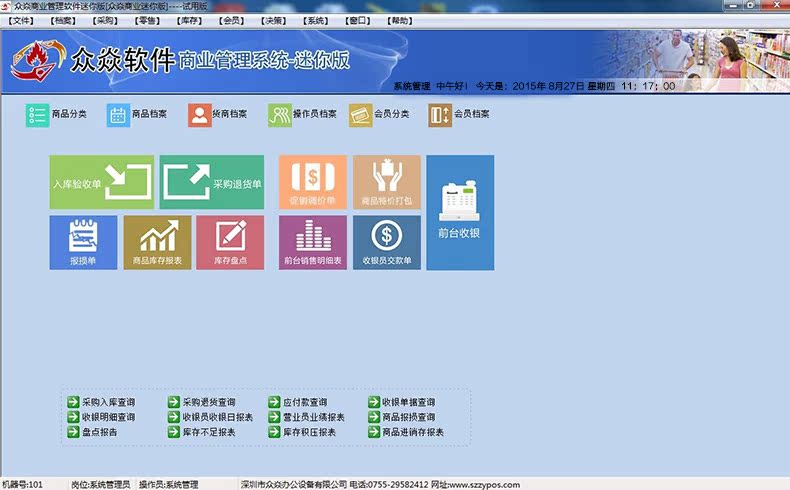790x490 pixels.
Task: Launch the 前台收银 cash register tile
Action: point(460,213)
